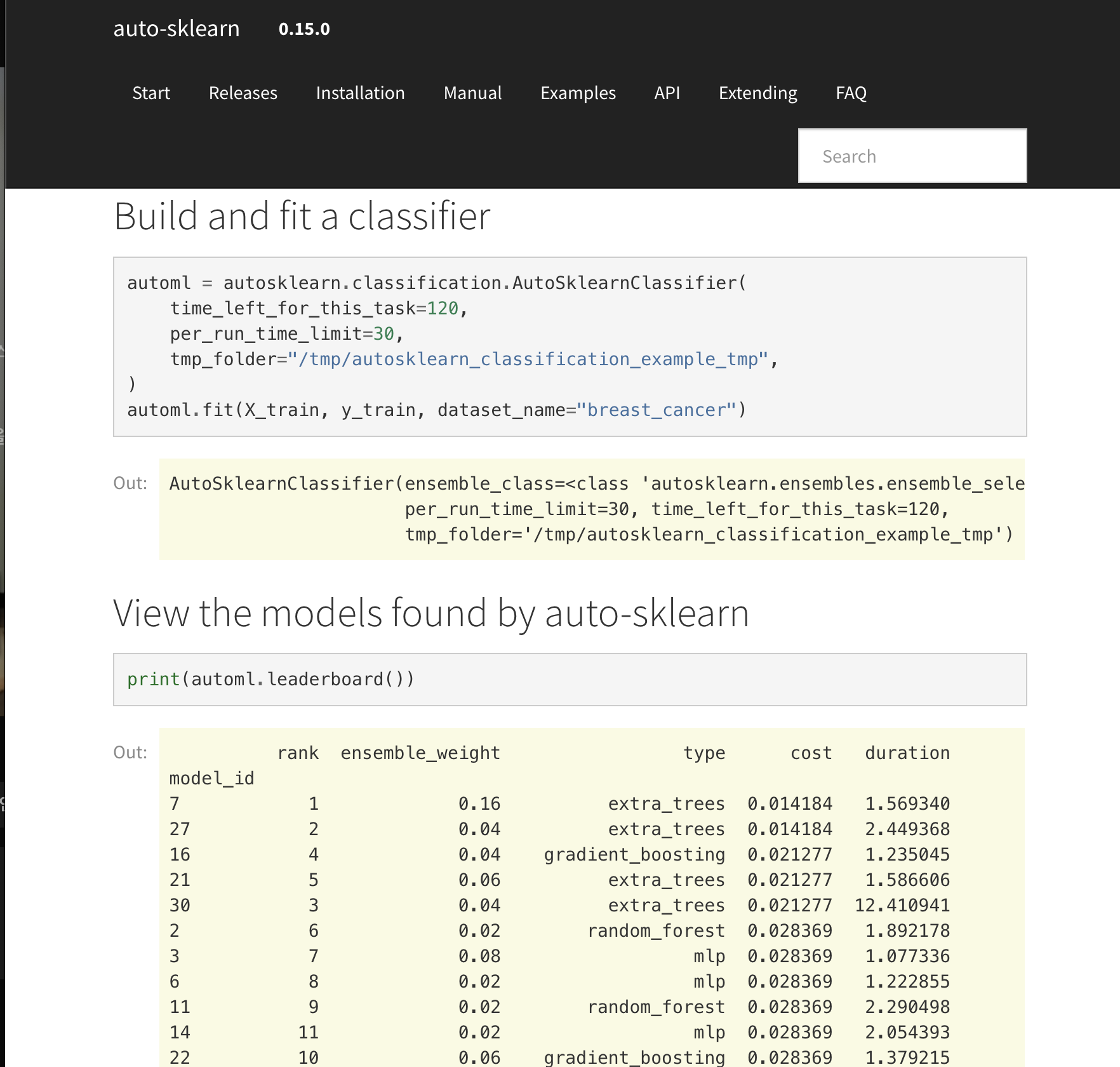1120x1067 pixels.
Task: Click the 'Build and fit a classifier' heading
Action: click(302, 216)
